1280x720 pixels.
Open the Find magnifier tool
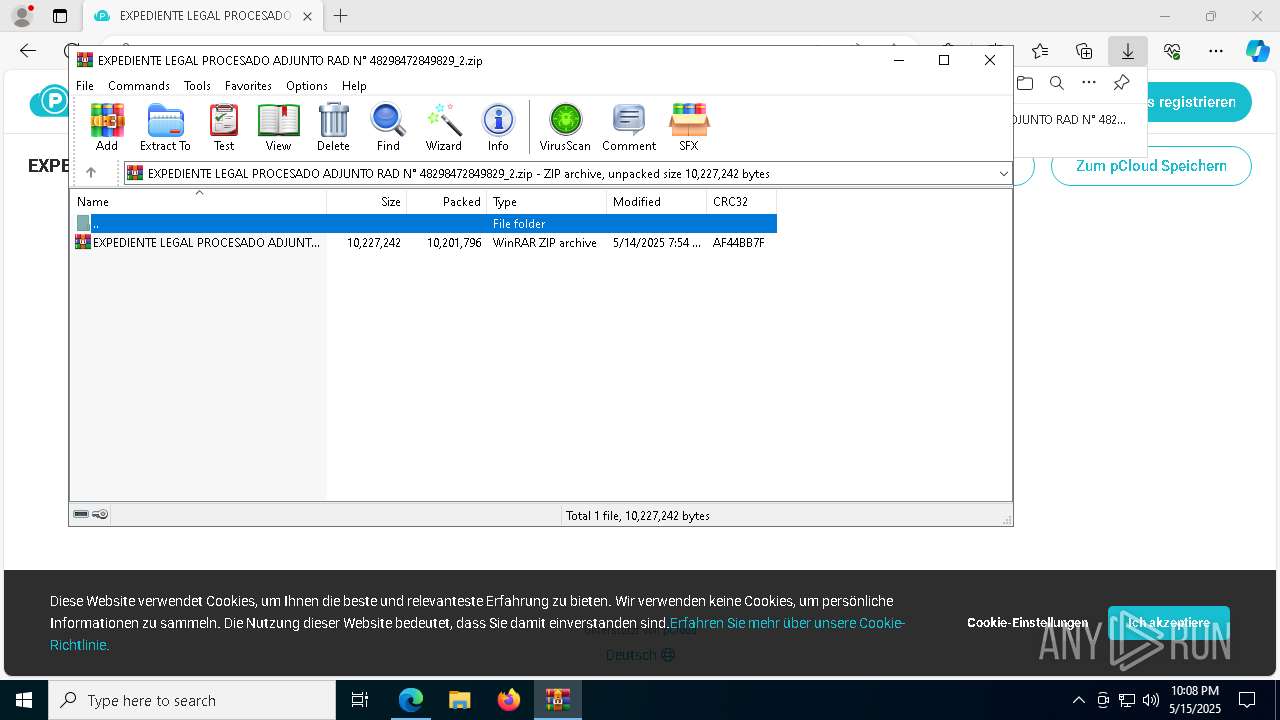pyautogui.click(x=388, y=127)
